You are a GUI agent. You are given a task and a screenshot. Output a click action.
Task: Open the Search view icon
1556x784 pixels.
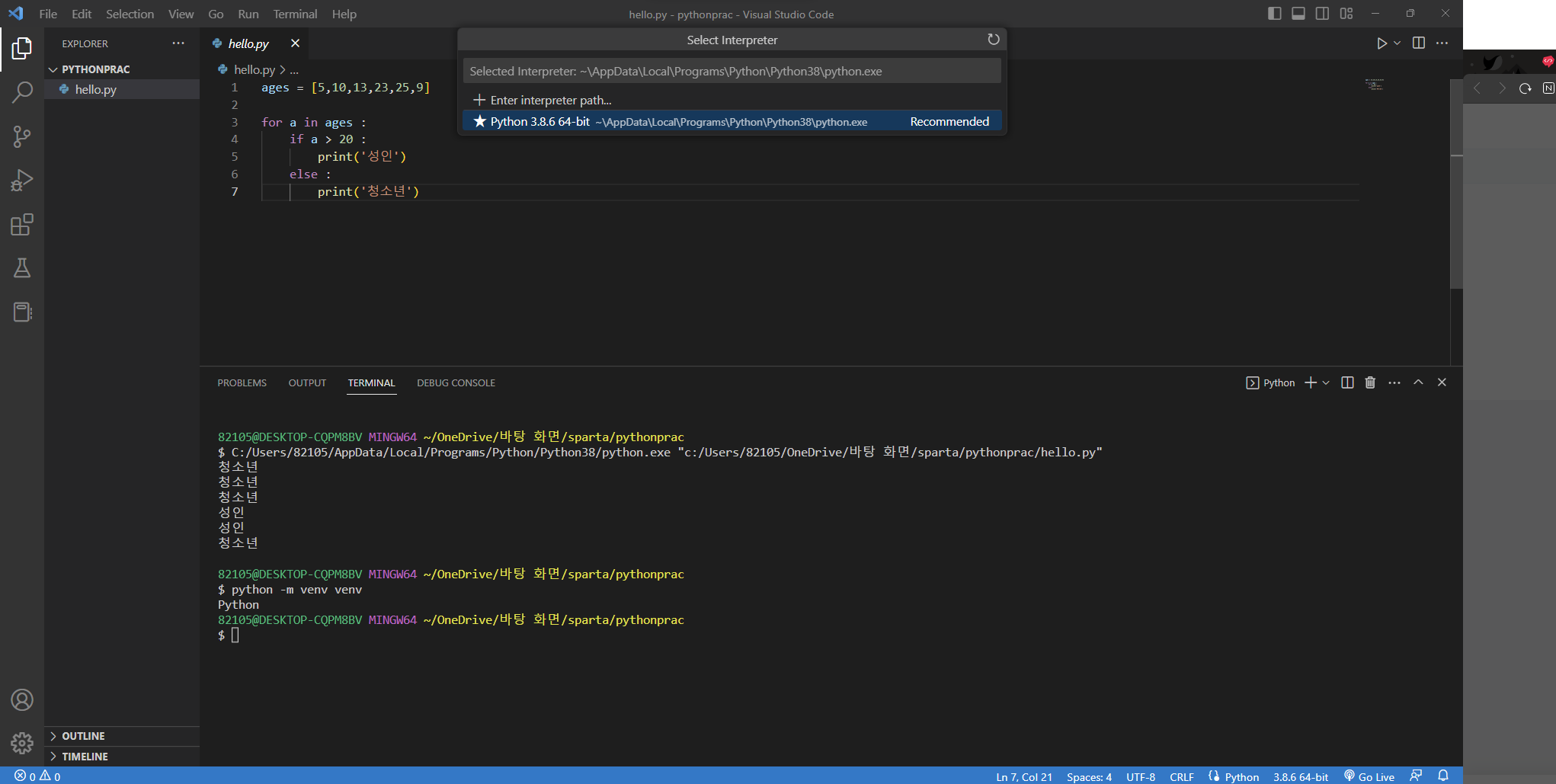tap(22, 93)
